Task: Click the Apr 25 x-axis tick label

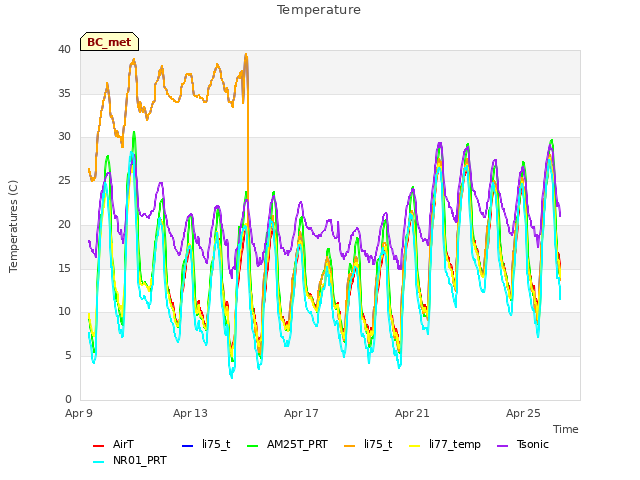Action: 523,413
